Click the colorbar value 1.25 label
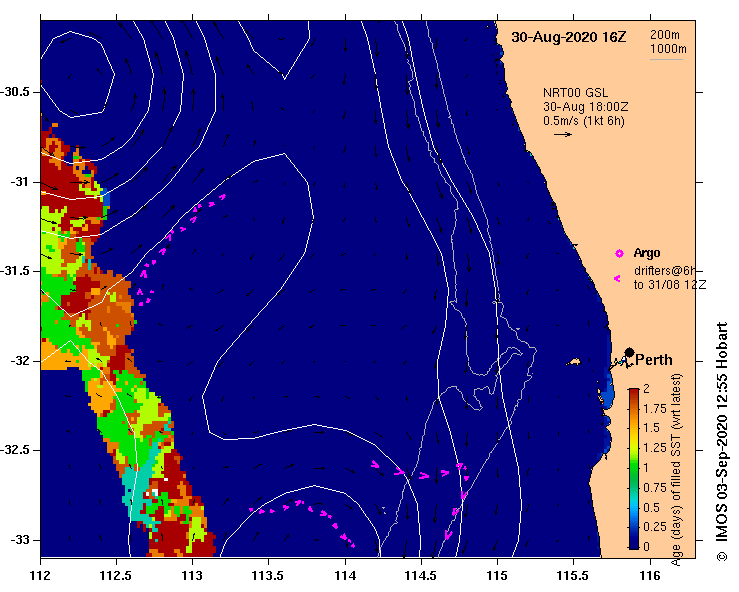 [655, 448]
